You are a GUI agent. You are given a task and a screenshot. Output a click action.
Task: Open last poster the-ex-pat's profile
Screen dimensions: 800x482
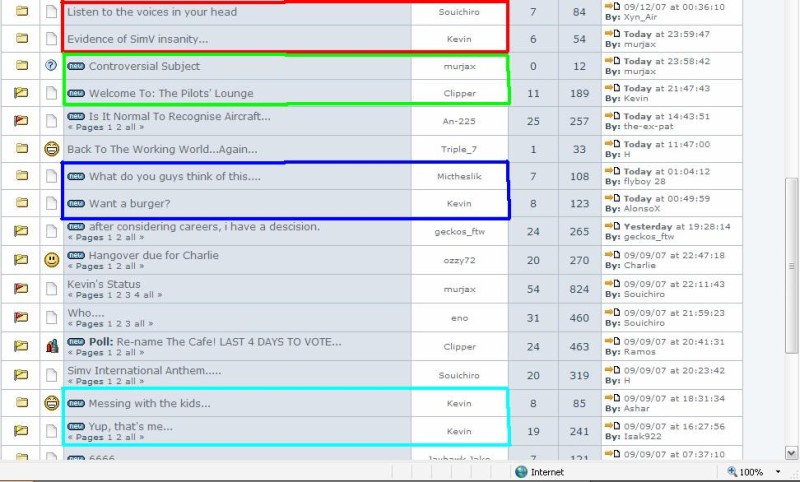pyautogui.click(x=648, y=126)
